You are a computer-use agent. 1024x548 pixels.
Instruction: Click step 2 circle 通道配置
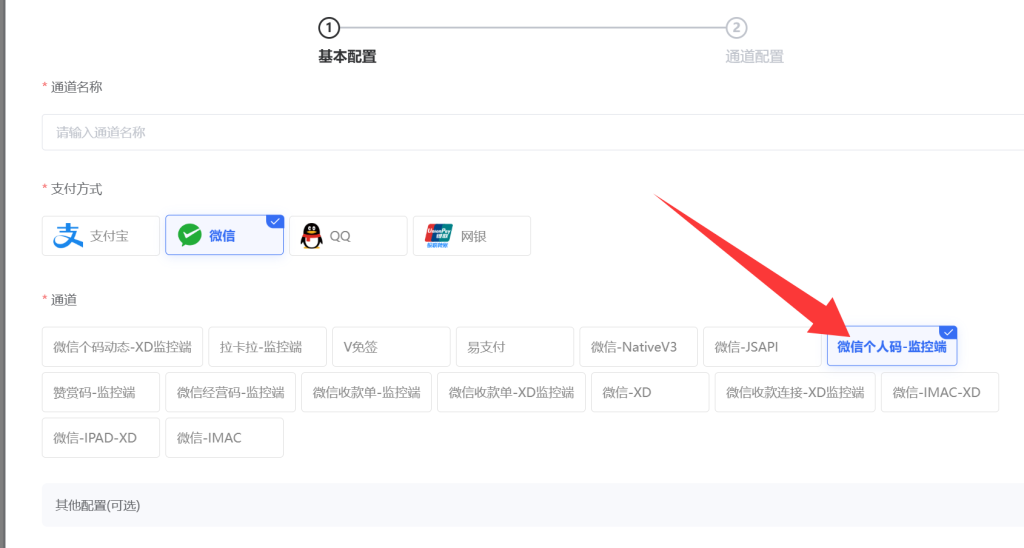[x=737, y=28]
